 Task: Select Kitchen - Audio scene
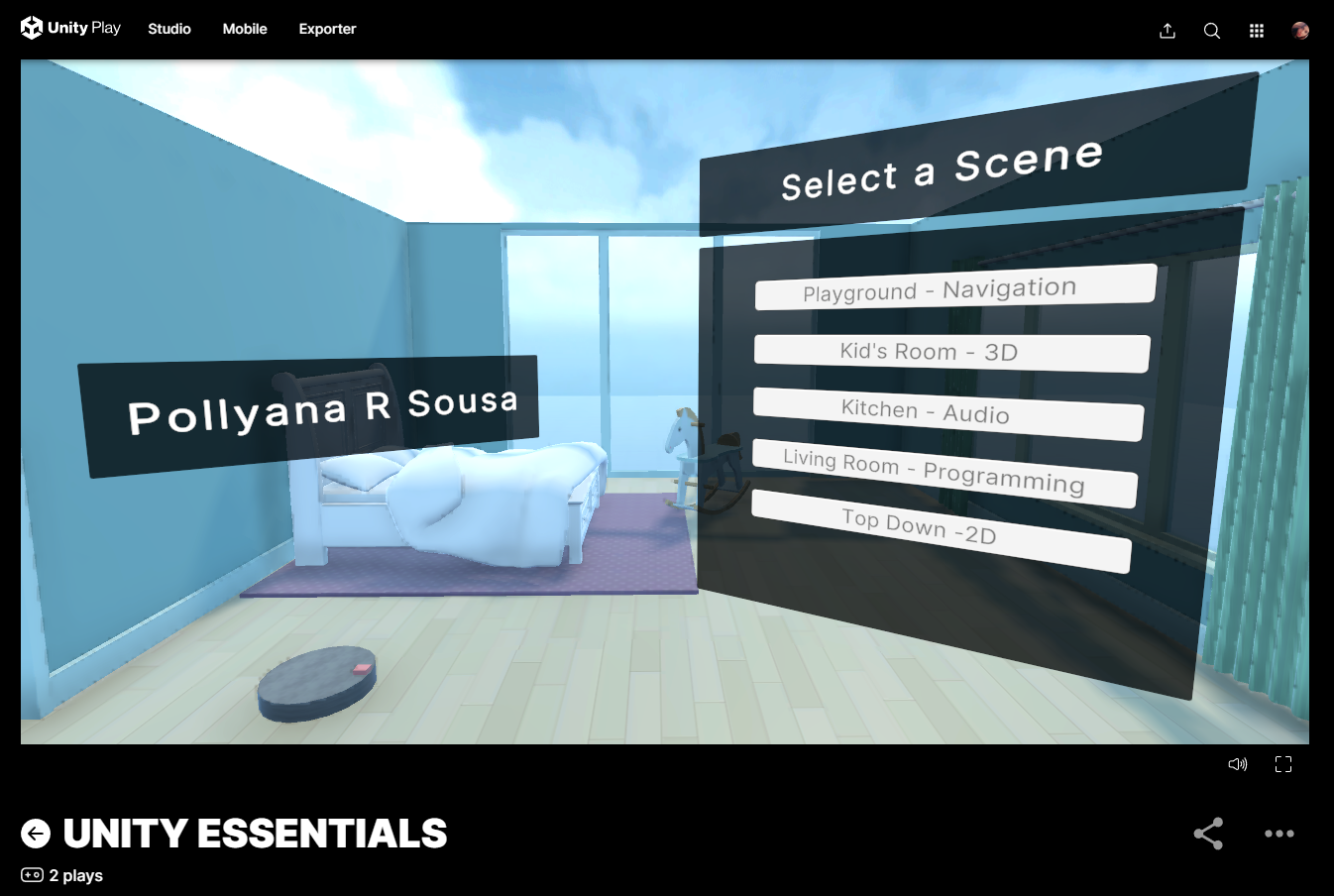point(948,412)
